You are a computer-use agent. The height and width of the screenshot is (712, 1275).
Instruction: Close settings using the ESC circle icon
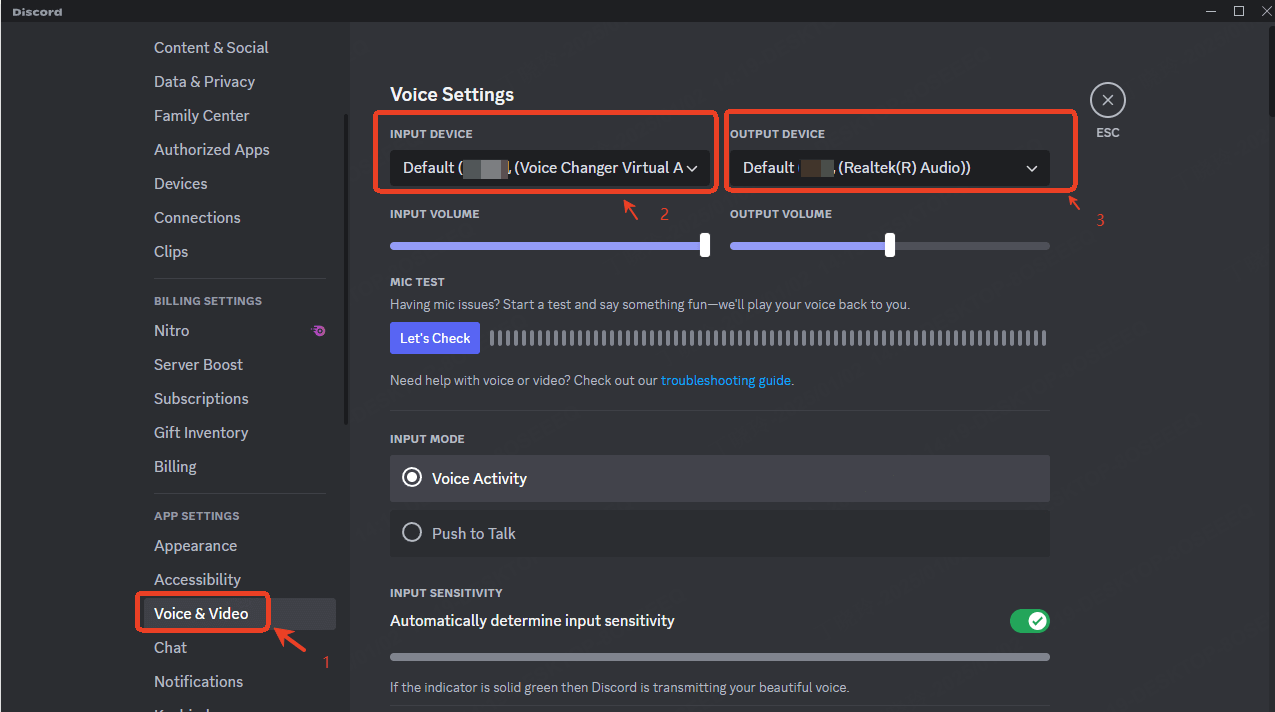[x=1107, y=100]
